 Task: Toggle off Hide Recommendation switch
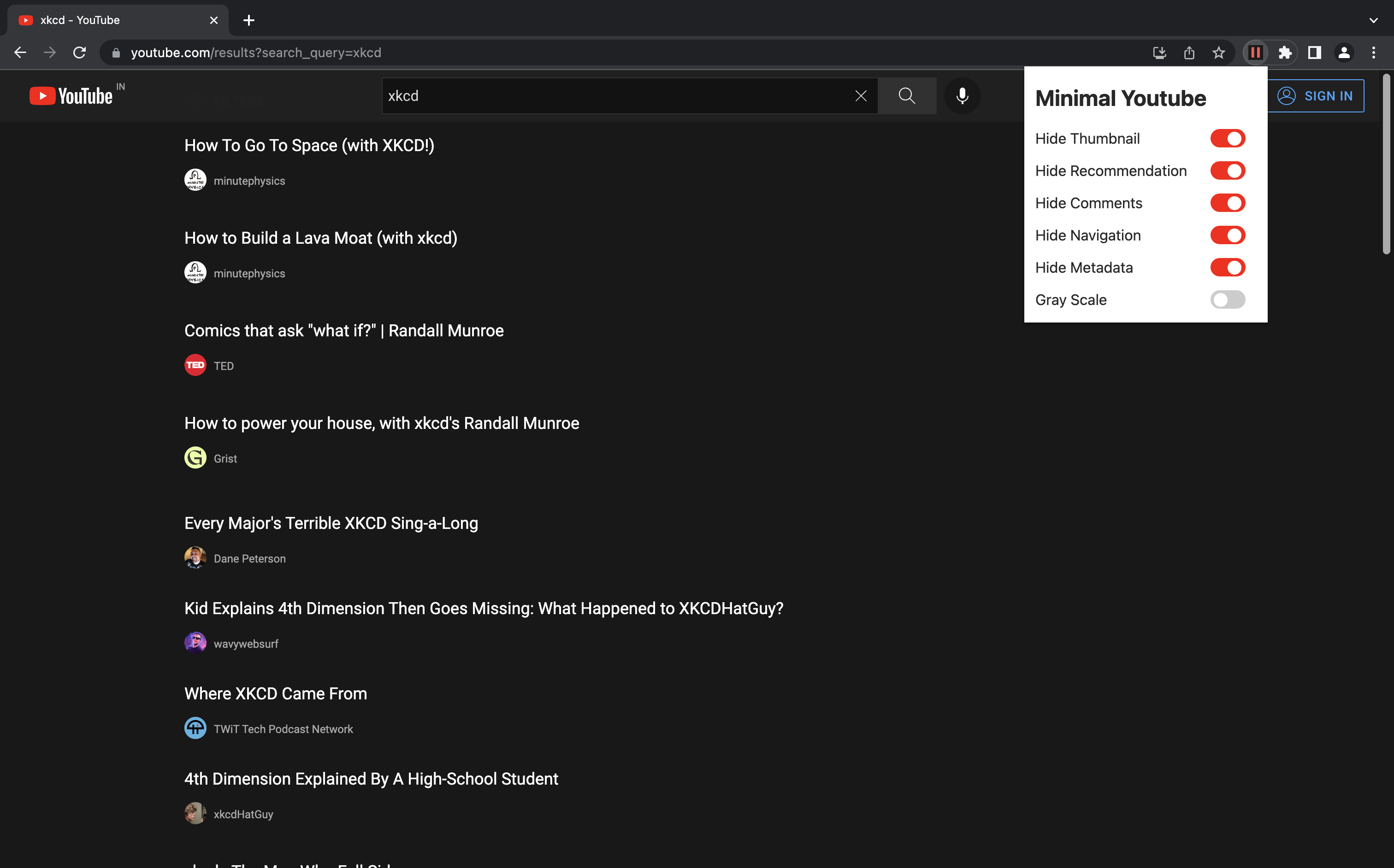pyautogui.click(x=1228, y=170)
